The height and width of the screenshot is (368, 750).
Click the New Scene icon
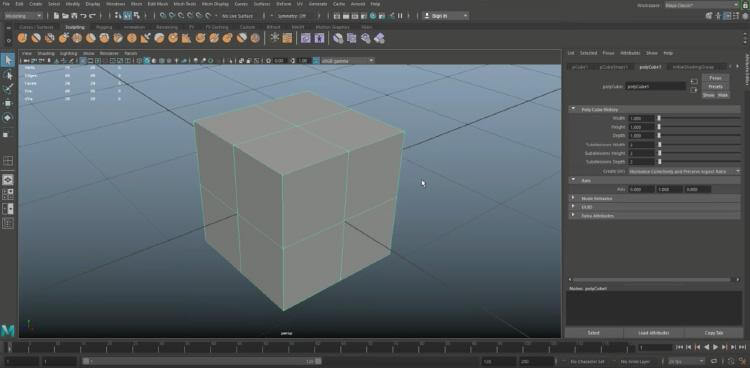point(56,16)
